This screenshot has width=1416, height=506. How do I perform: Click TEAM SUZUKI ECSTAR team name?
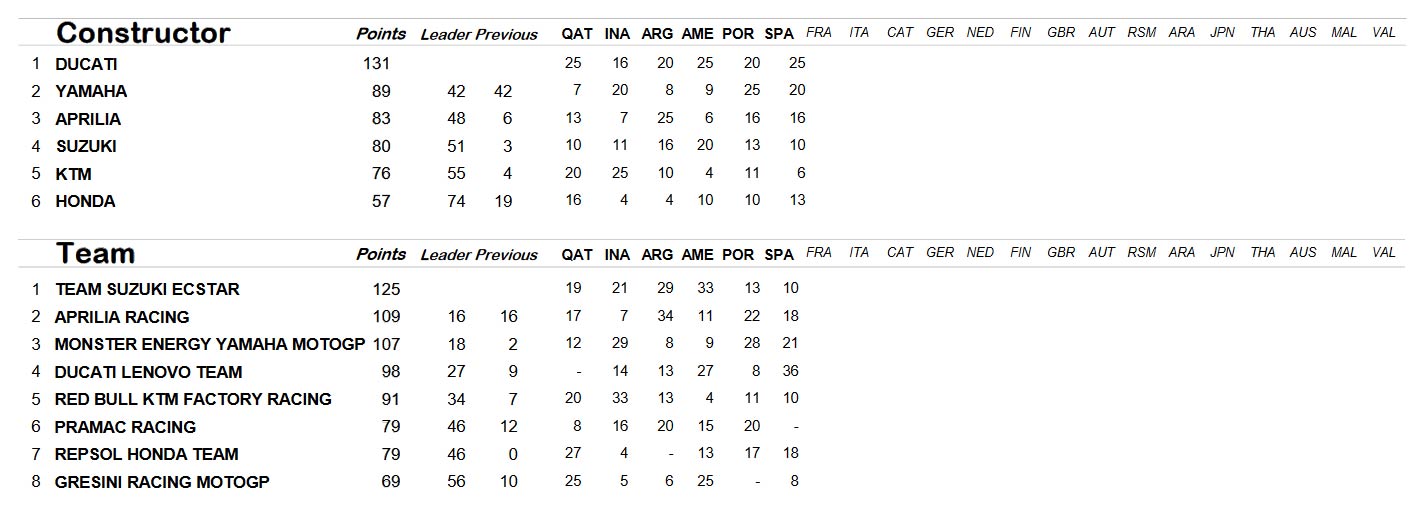pyautogui.click(x=147, y=289)
